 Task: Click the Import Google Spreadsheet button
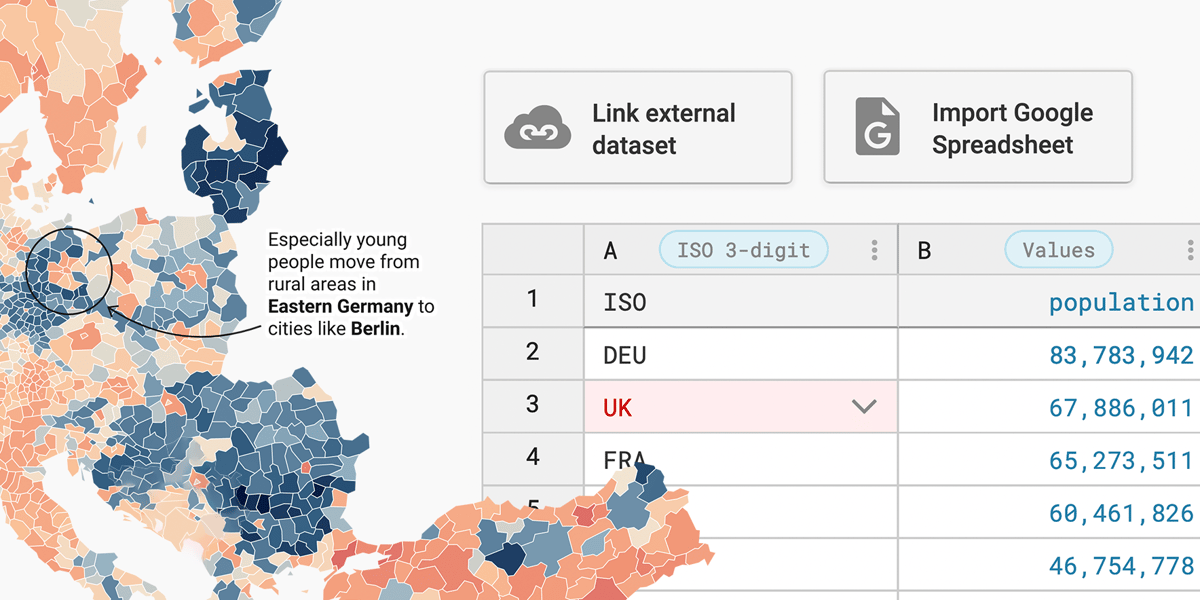(x=977, y=127)
